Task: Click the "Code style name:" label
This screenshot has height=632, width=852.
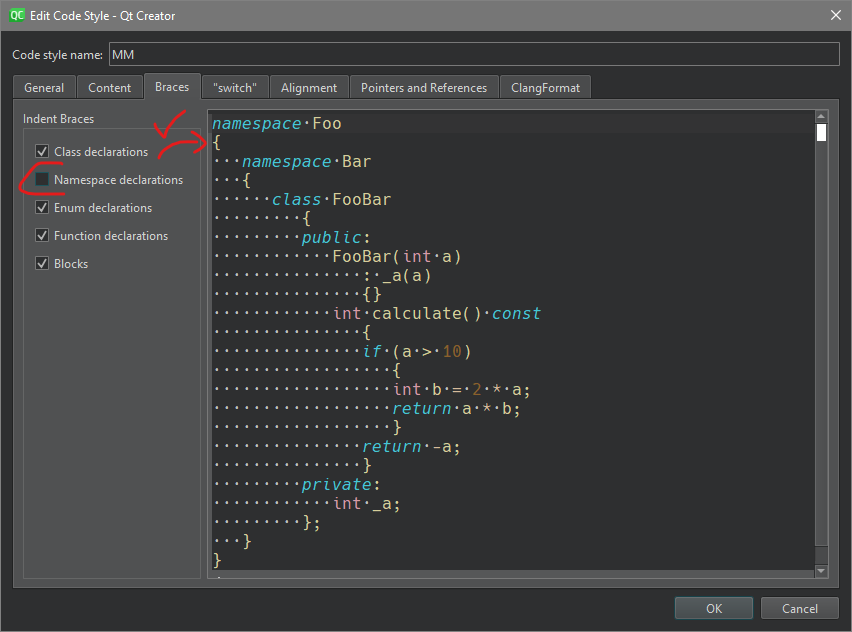Action: click(x=58, y=55)
